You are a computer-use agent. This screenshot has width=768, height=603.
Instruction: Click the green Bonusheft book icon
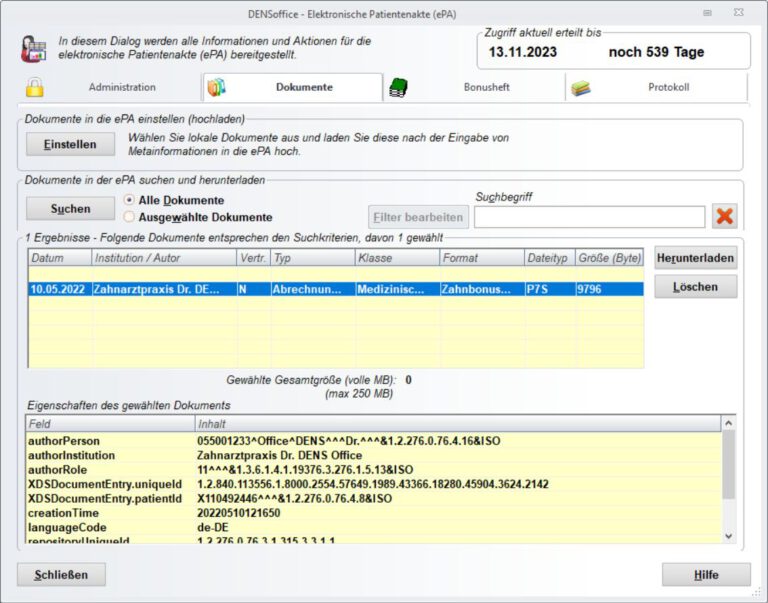[398, 88]
